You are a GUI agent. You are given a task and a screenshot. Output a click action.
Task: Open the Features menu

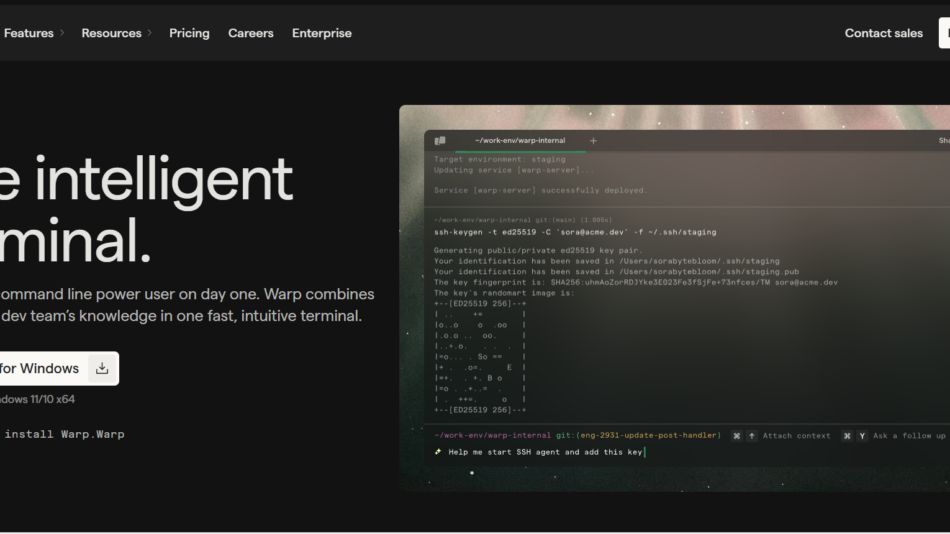click(x=28, y=33)
